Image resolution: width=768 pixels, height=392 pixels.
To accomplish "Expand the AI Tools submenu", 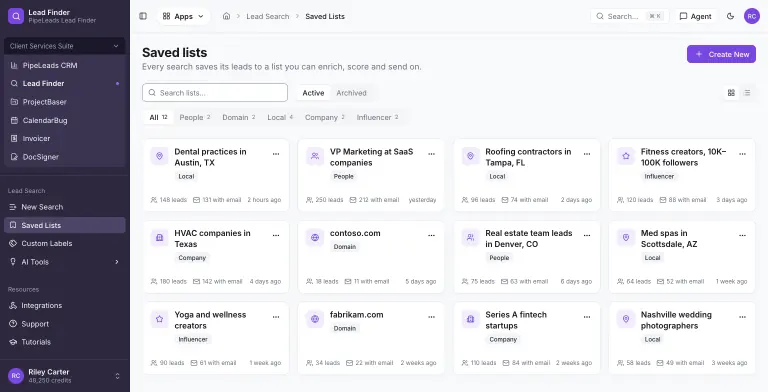I will (x=65, y=262).
